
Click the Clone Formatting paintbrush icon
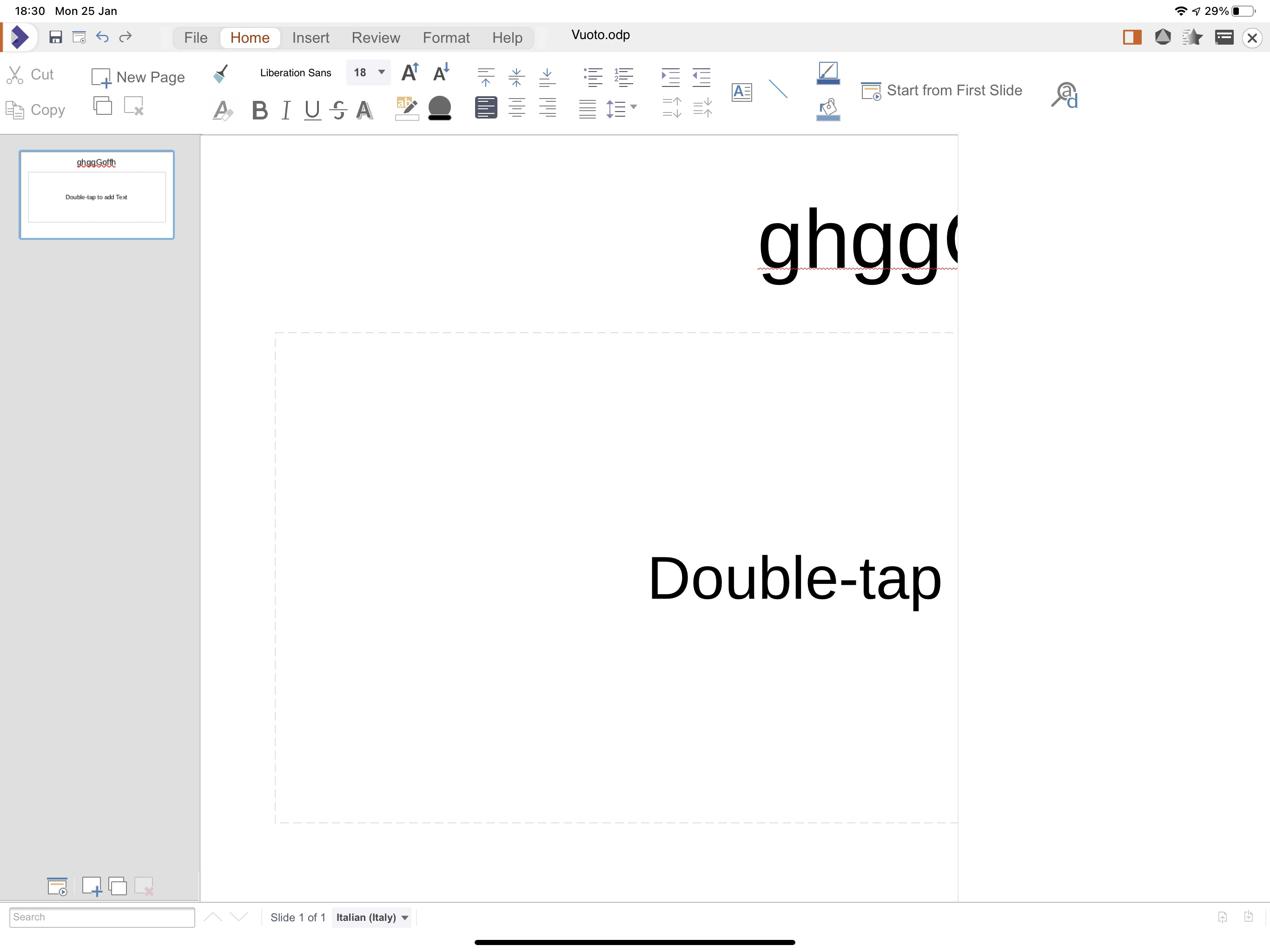tap(220, 73)
